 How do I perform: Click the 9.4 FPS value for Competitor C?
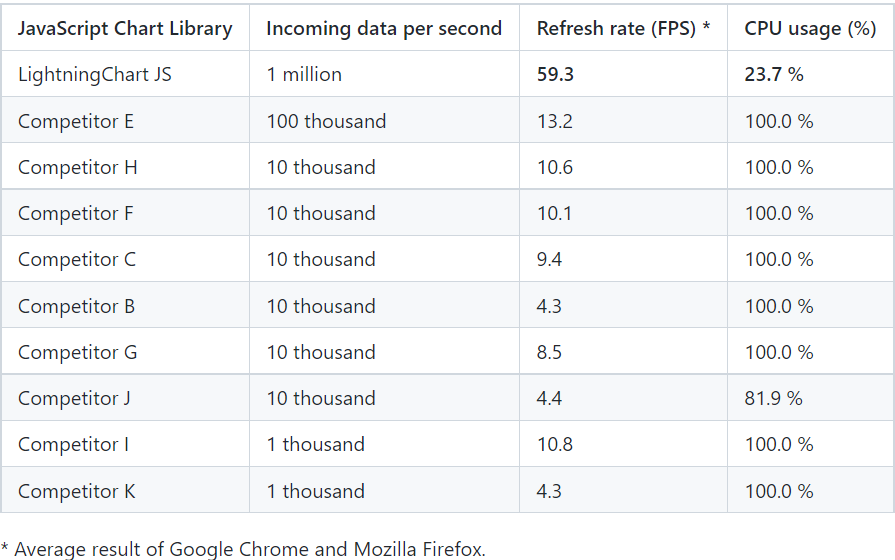(549, 259)
